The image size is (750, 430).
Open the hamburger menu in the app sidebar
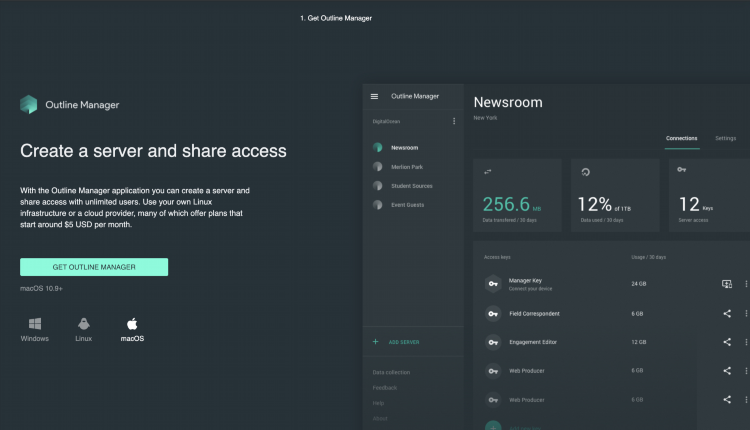click(374, 96)
